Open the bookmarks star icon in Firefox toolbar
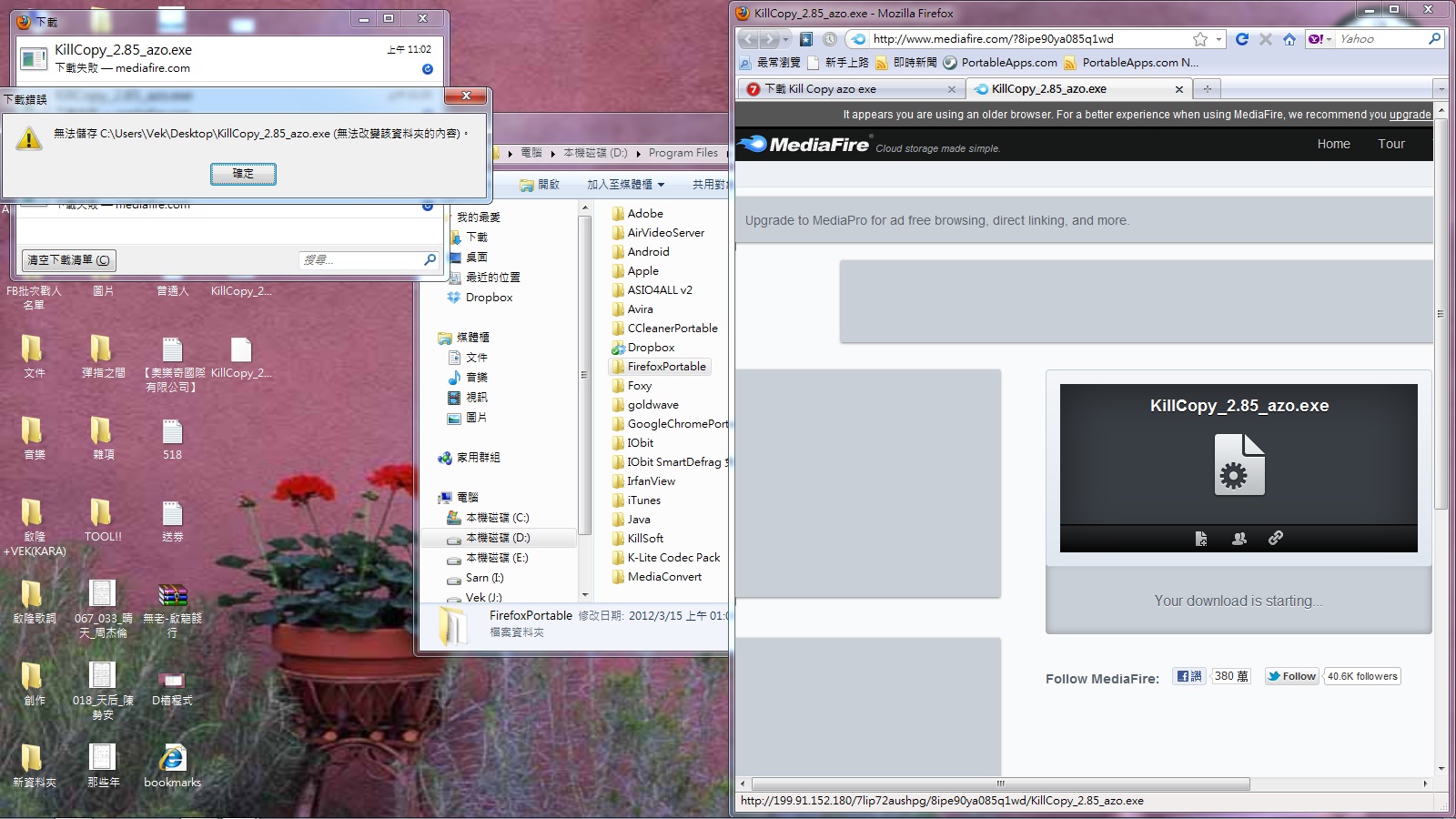Viewport: 1456px width, 819px height. click(806, 39)
